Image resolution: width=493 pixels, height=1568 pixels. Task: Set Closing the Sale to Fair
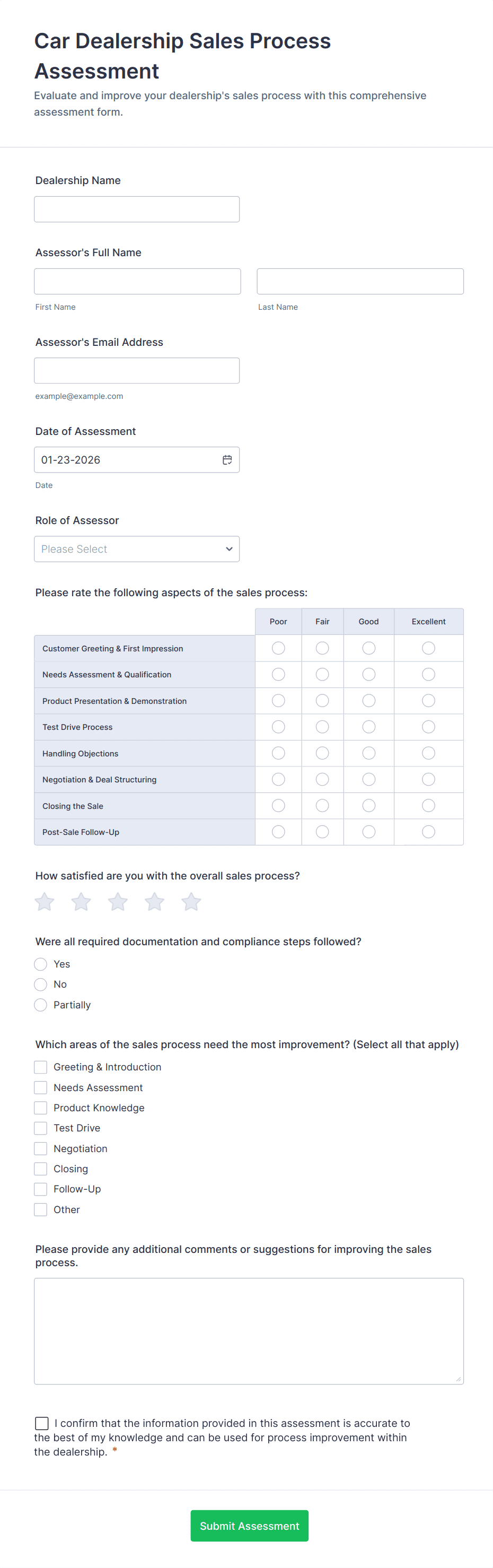point(323,806)
